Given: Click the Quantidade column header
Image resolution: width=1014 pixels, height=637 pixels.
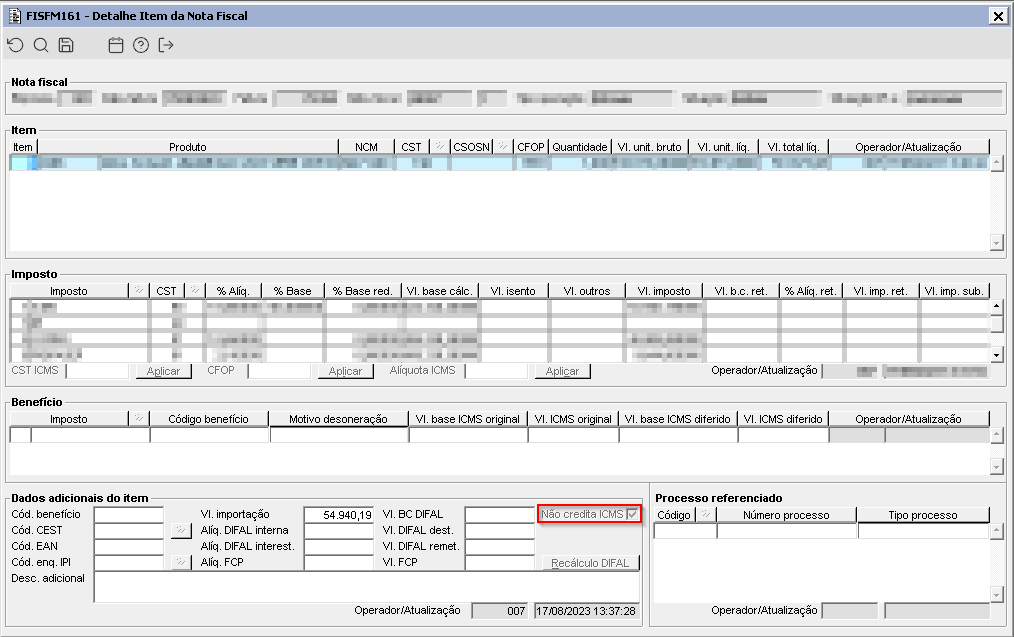Looking at the screenshot, I should (x=580, y=147).
